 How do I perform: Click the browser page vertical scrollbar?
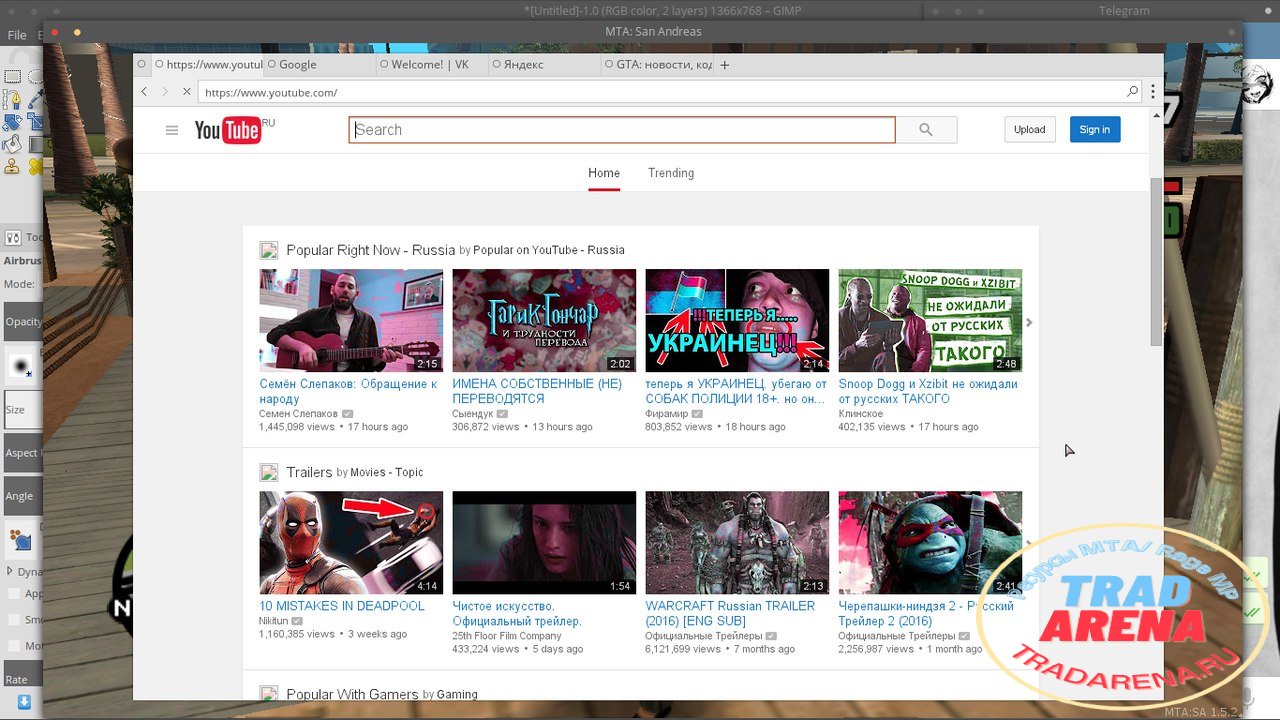(1156, 260)
